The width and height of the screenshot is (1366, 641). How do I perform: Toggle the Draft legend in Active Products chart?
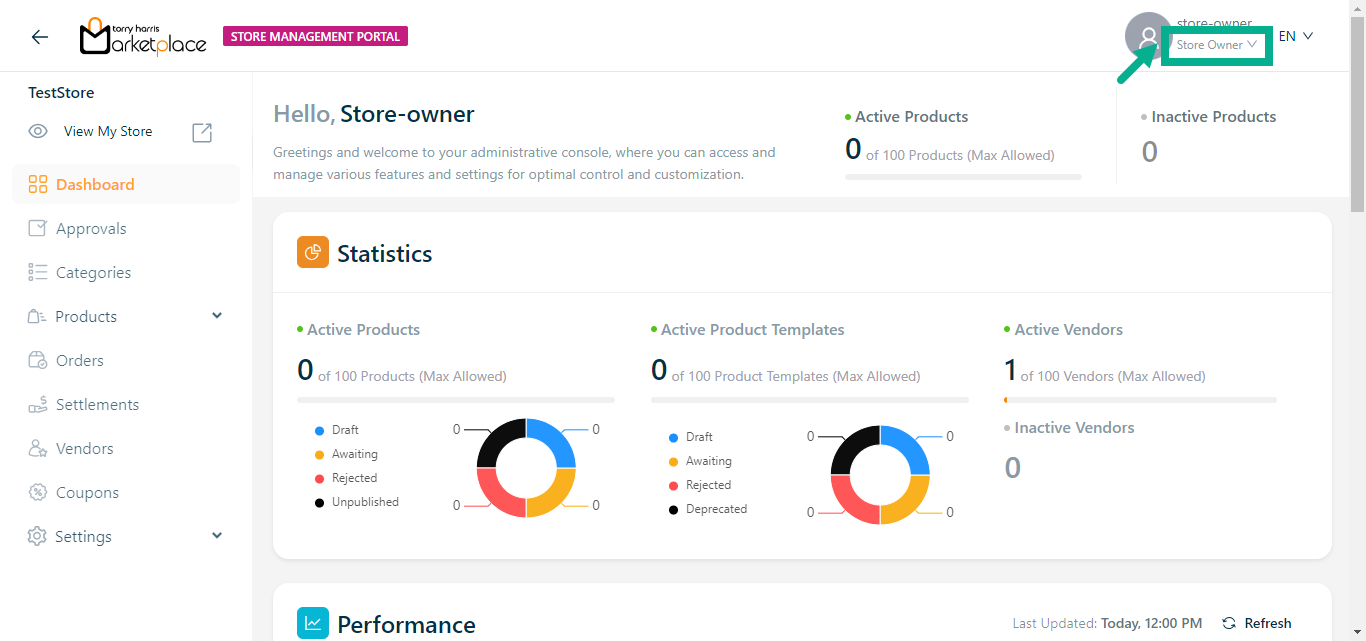point(345,430)
